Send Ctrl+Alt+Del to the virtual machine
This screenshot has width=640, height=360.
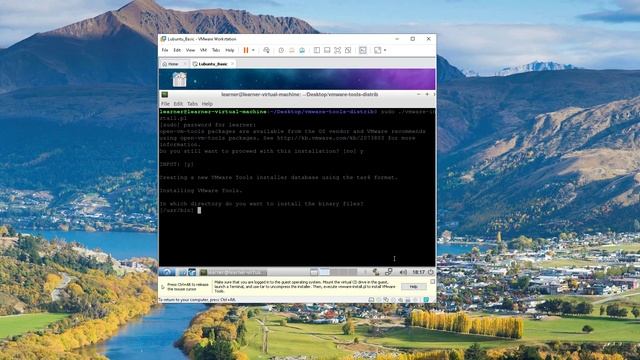coord(267,50)
